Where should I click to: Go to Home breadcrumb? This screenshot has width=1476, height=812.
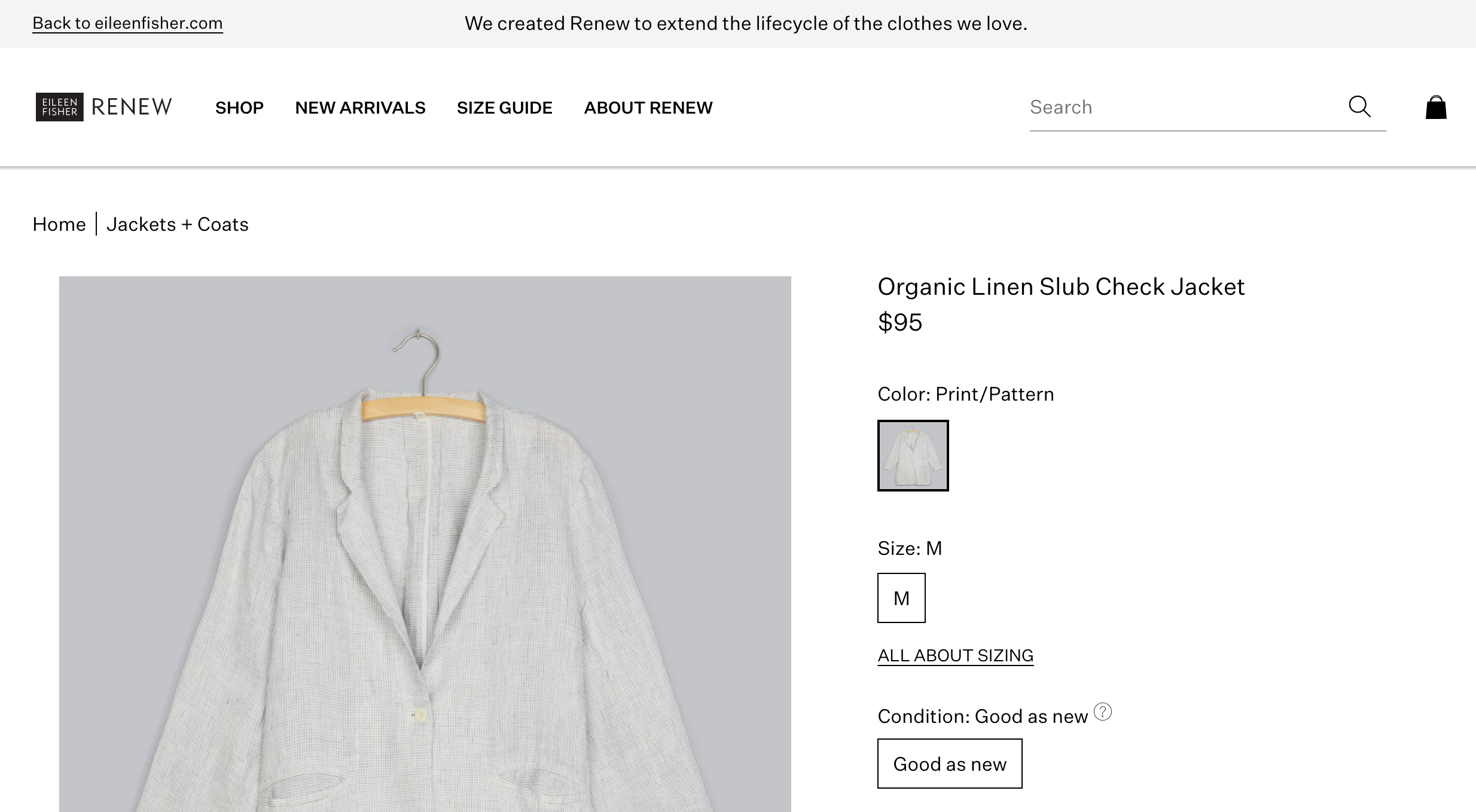59,224
